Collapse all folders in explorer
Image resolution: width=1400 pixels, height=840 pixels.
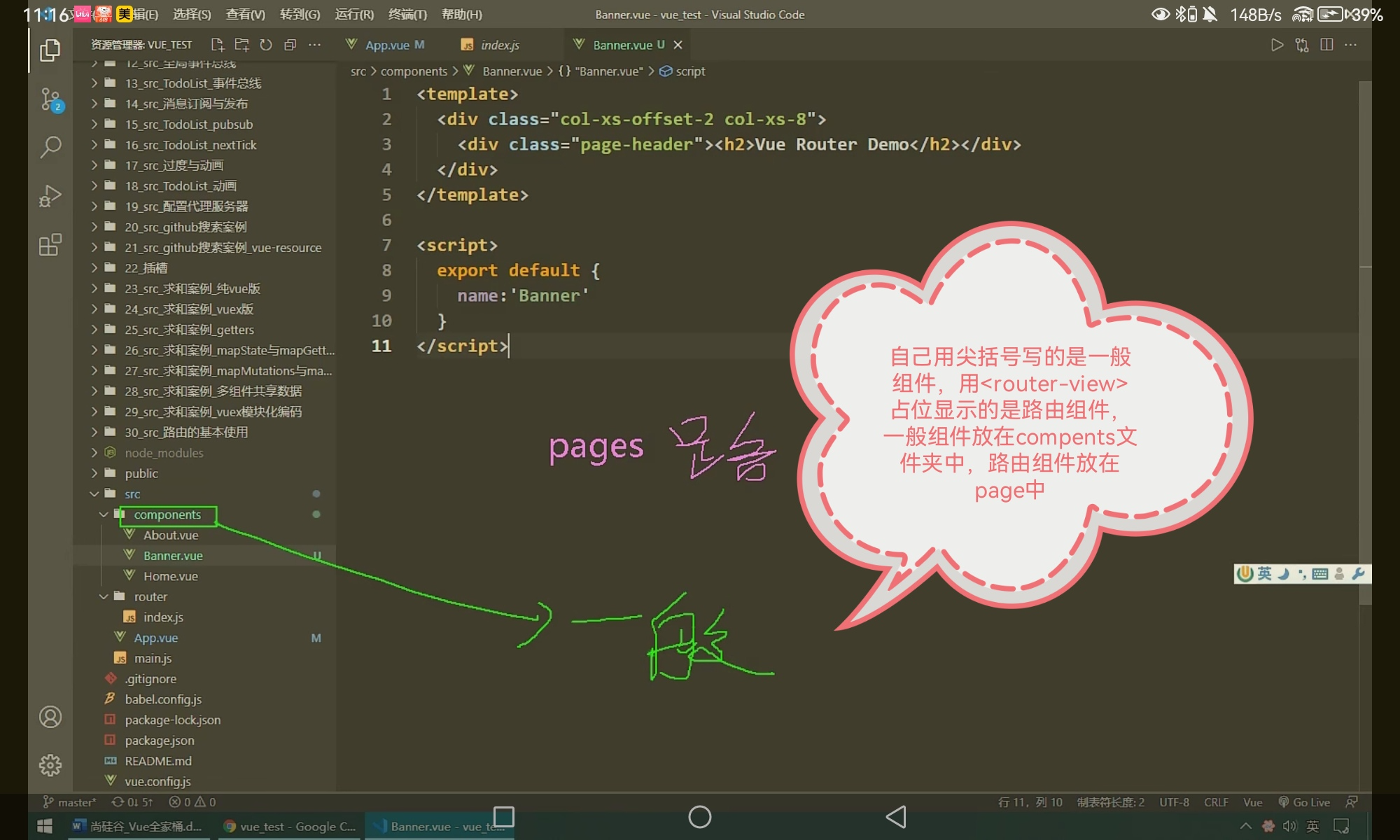(x=290, y=45)
